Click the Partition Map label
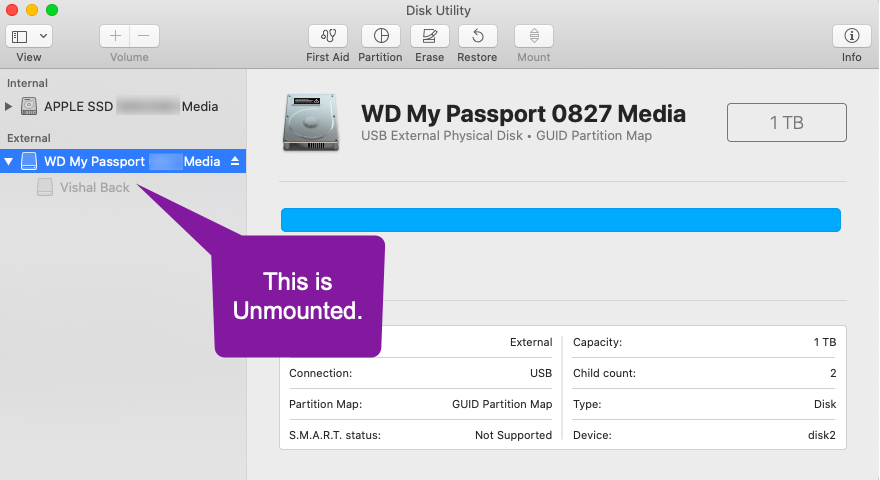Screen dimensions: 880x480 click(x=326, y=404)
